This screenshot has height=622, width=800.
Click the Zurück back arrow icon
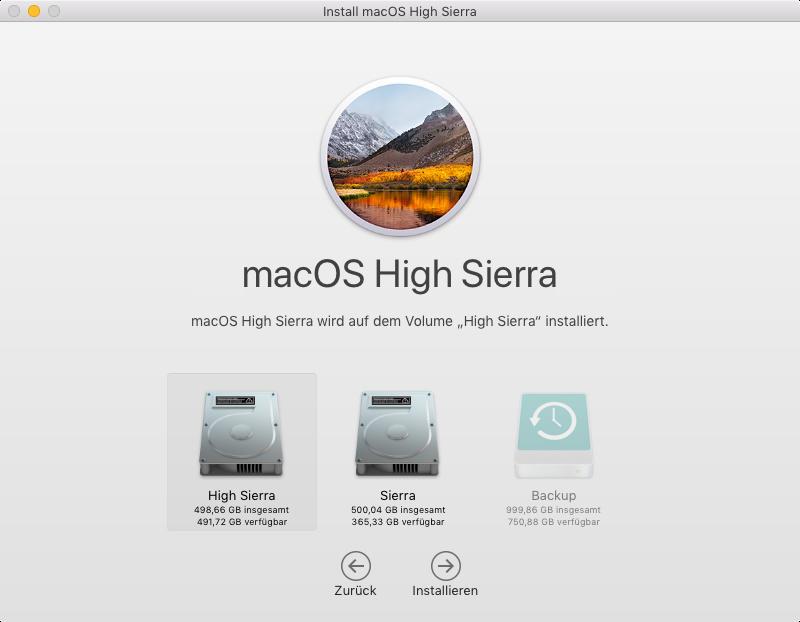(356, 565)
